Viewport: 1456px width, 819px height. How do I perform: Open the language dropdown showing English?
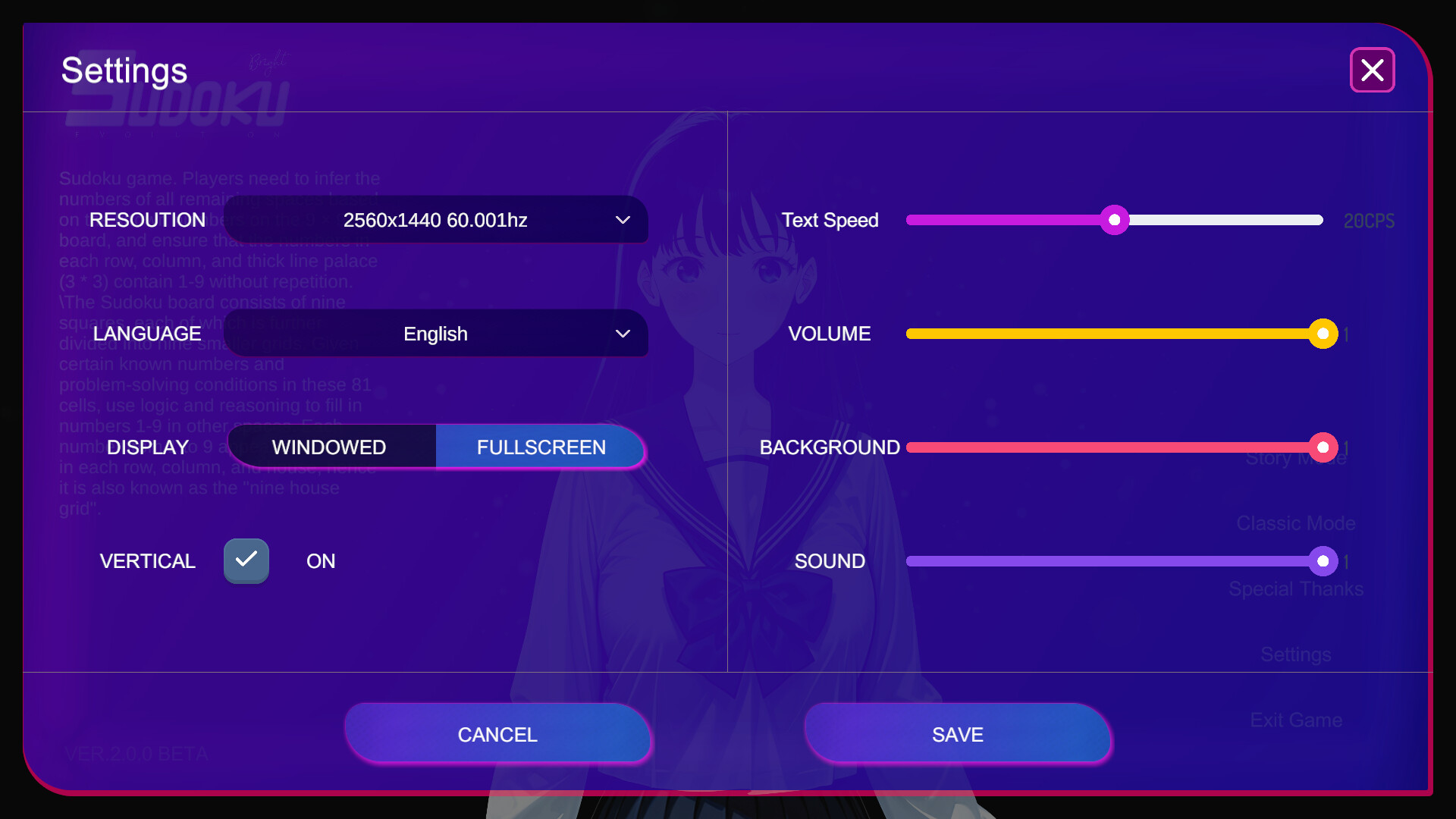(x=435, y=334)
